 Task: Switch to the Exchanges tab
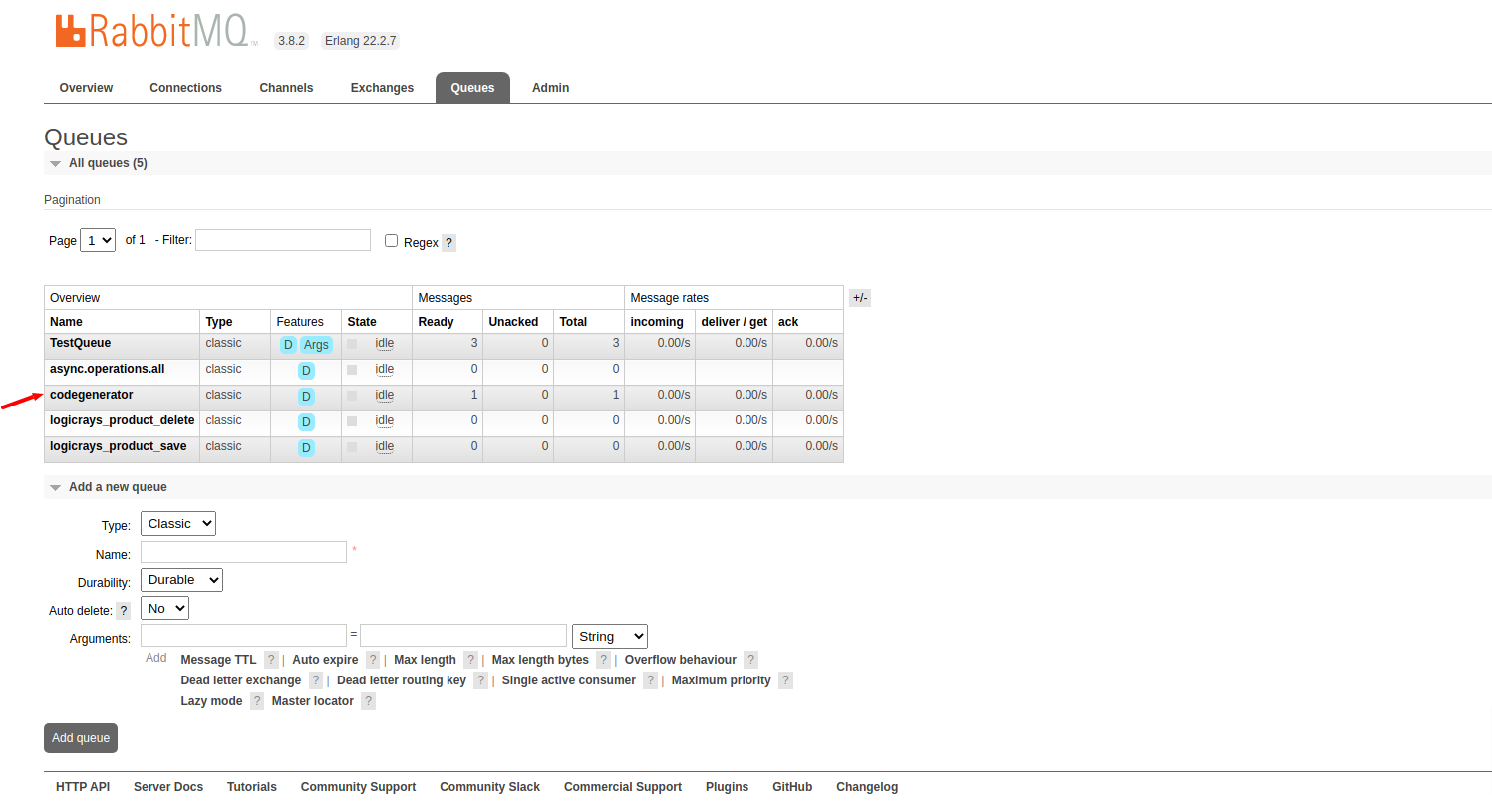pos(382,88)
